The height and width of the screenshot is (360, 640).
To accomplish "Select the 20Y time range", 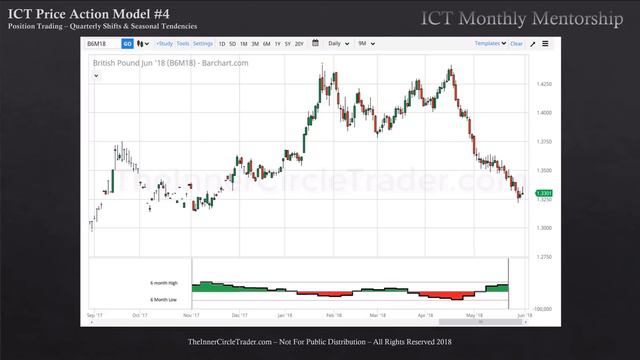I will click(x=299, y=44).
